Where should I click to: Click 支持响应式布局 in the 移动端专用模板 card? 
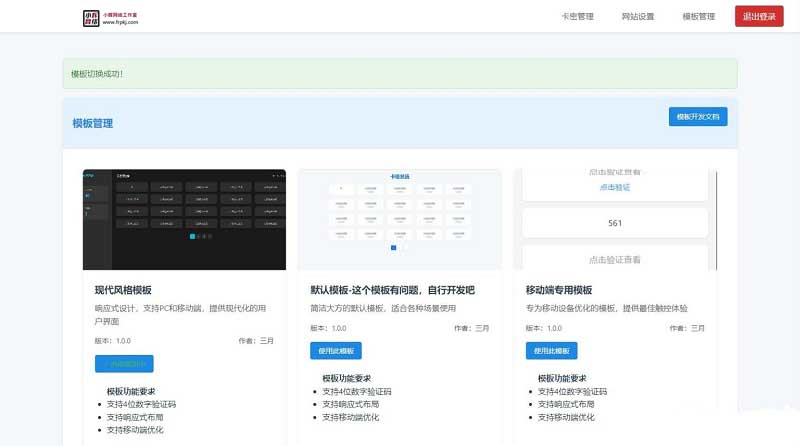pos(566,404)
